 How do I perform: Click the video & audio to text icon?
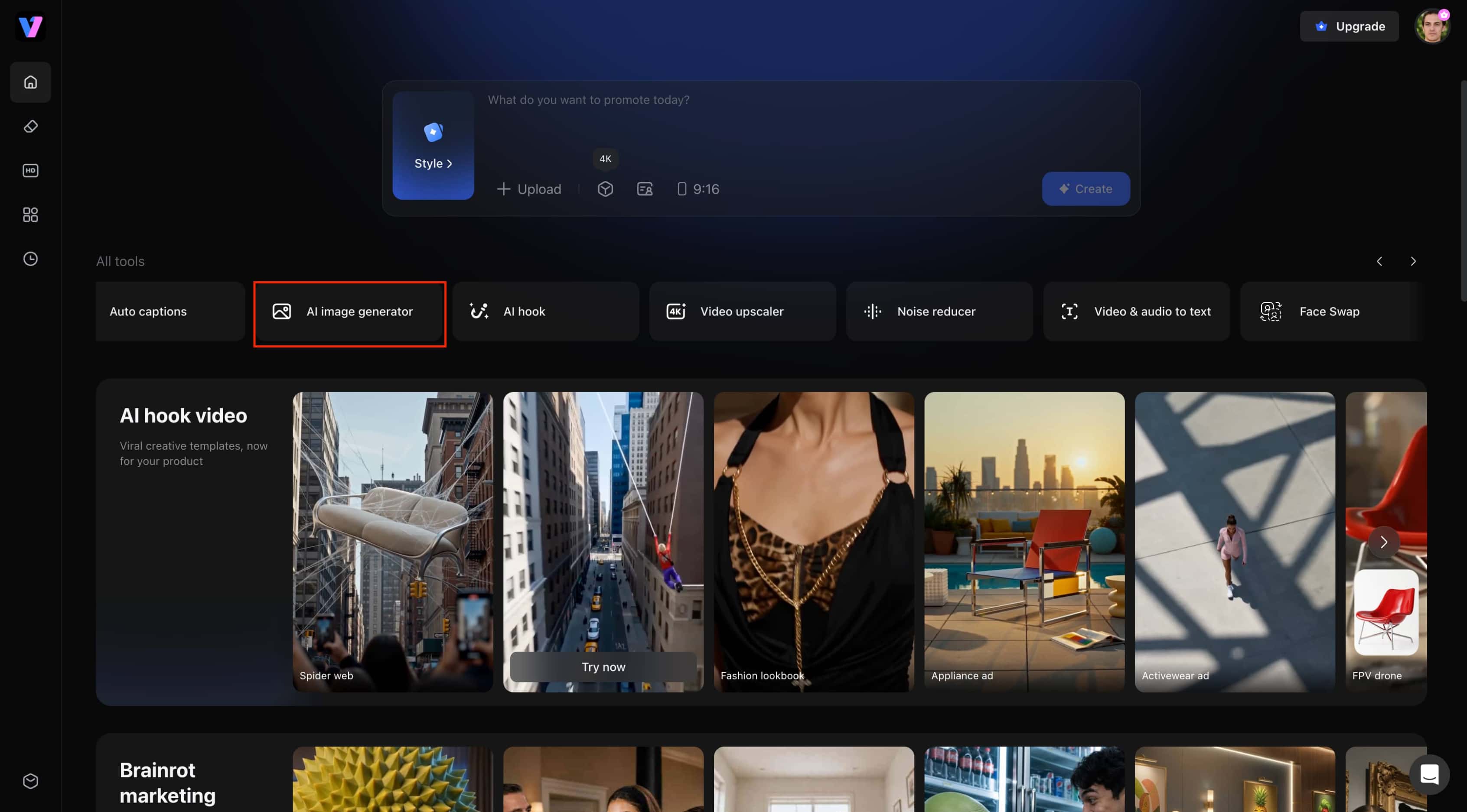(x=1069, y=311)
